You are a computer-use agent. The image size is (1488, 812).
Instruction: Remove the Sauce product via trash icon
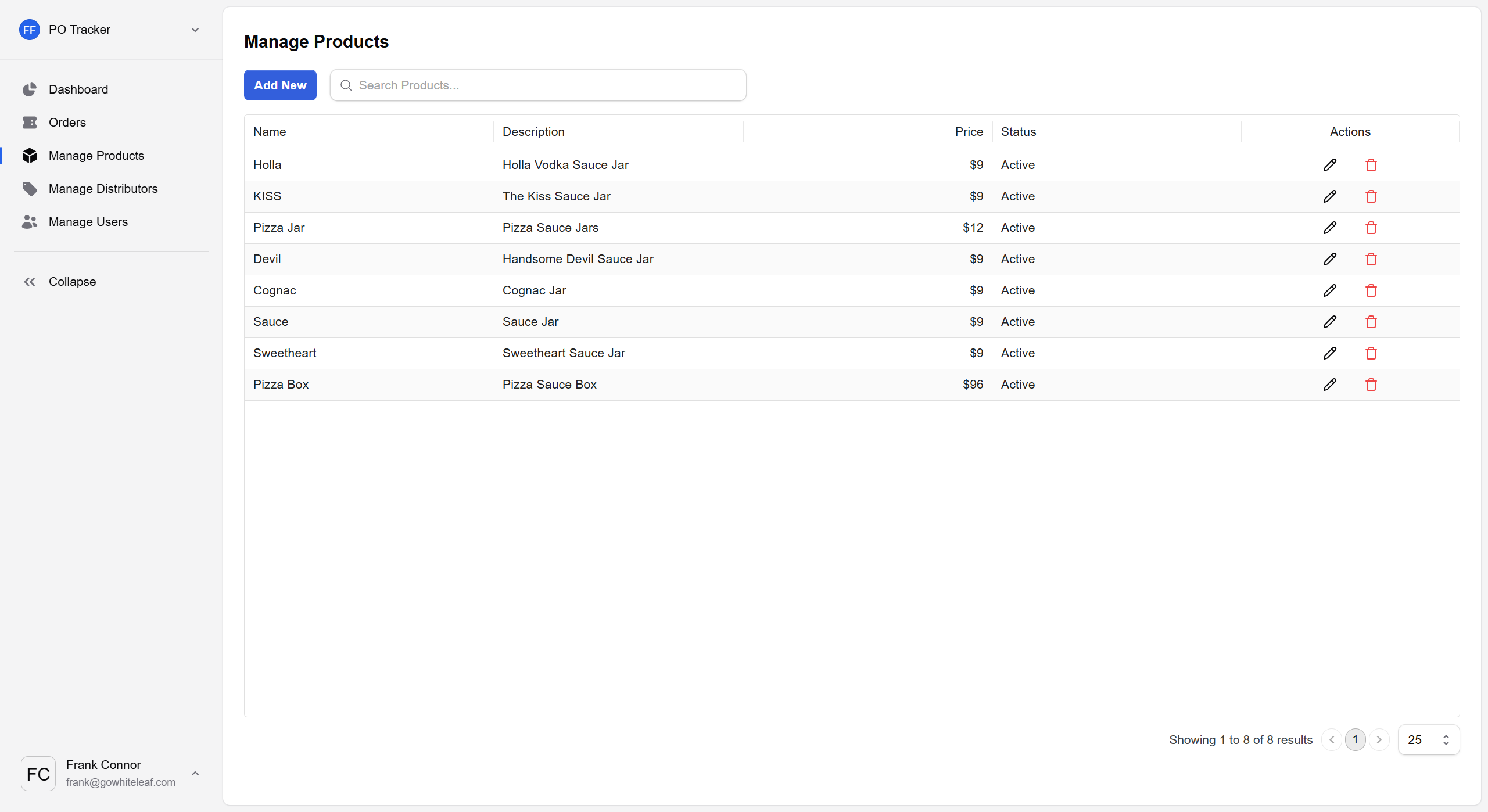1371,322
